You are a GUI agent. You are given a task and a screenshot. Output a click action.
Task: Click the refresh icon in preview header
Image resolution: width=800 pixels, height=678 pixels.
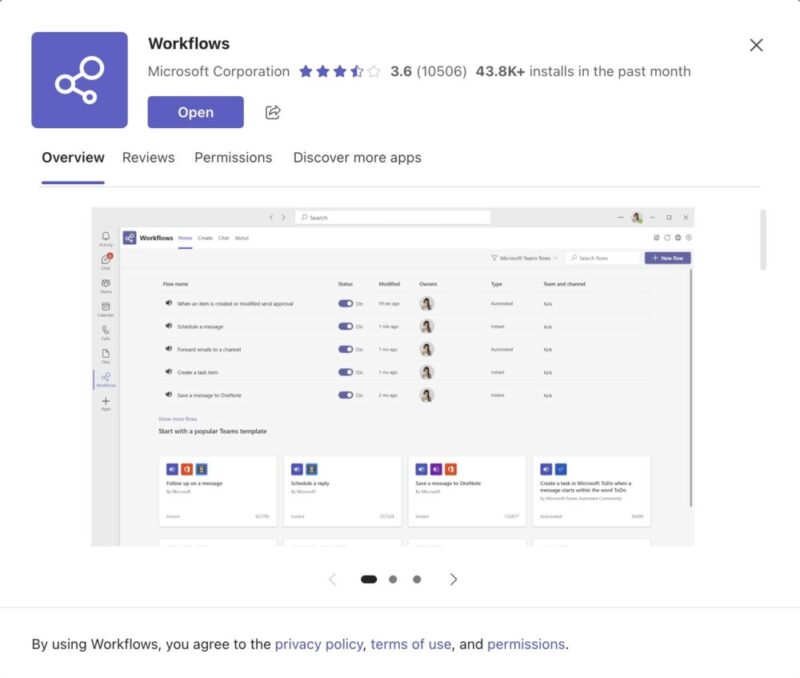[667, 238]
